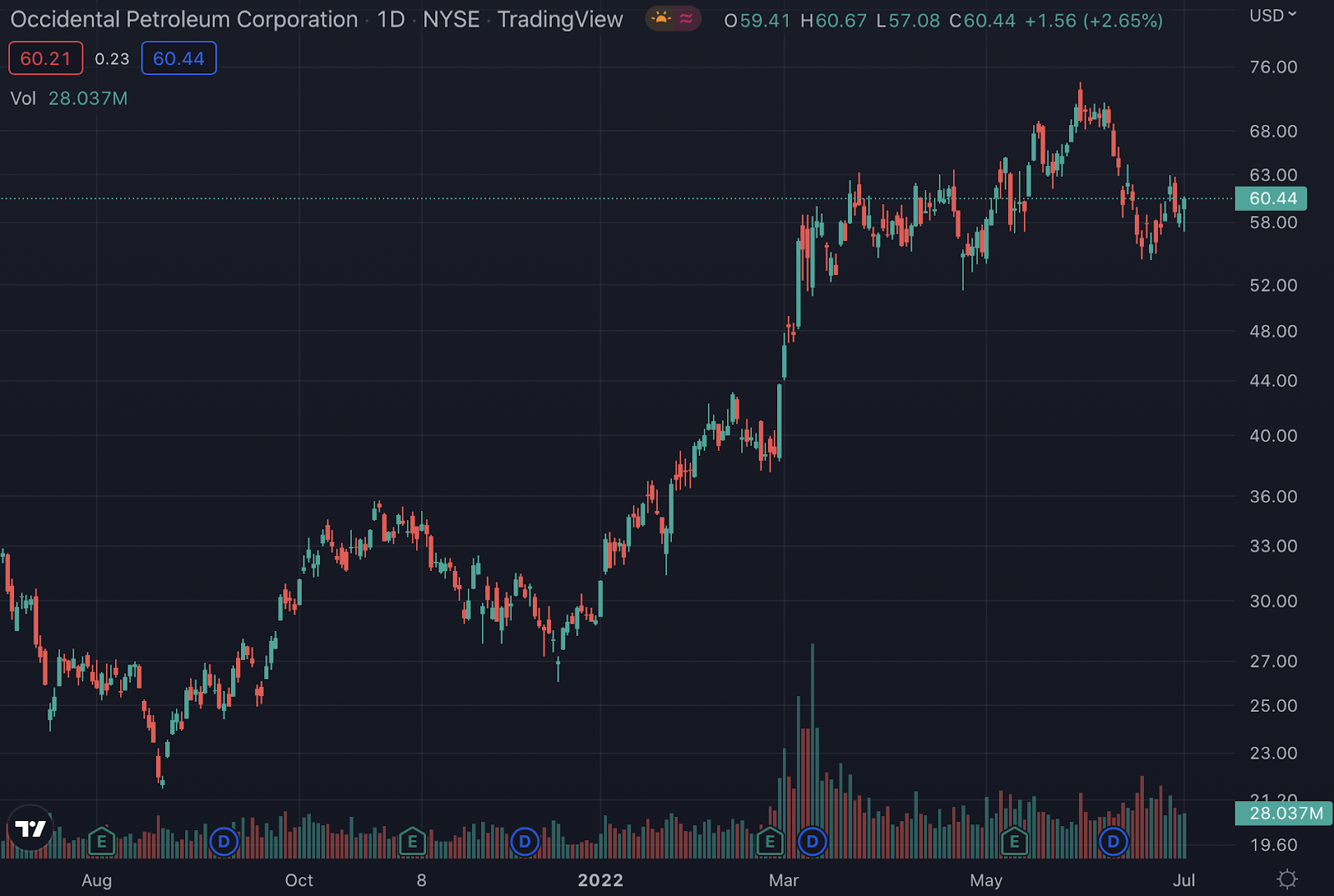Open the USD currency dropdown
The width and height of the screenshot is (1334, 896).
pyautogui.click(x=1272, y=15)
